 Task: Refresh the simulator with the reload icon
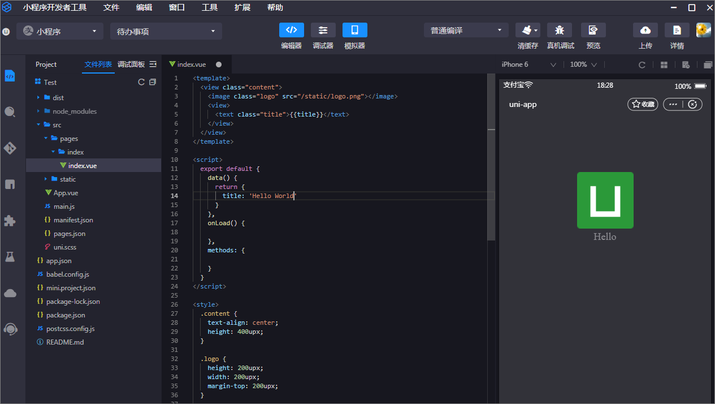pyautogui.click(x=642, y=65)
